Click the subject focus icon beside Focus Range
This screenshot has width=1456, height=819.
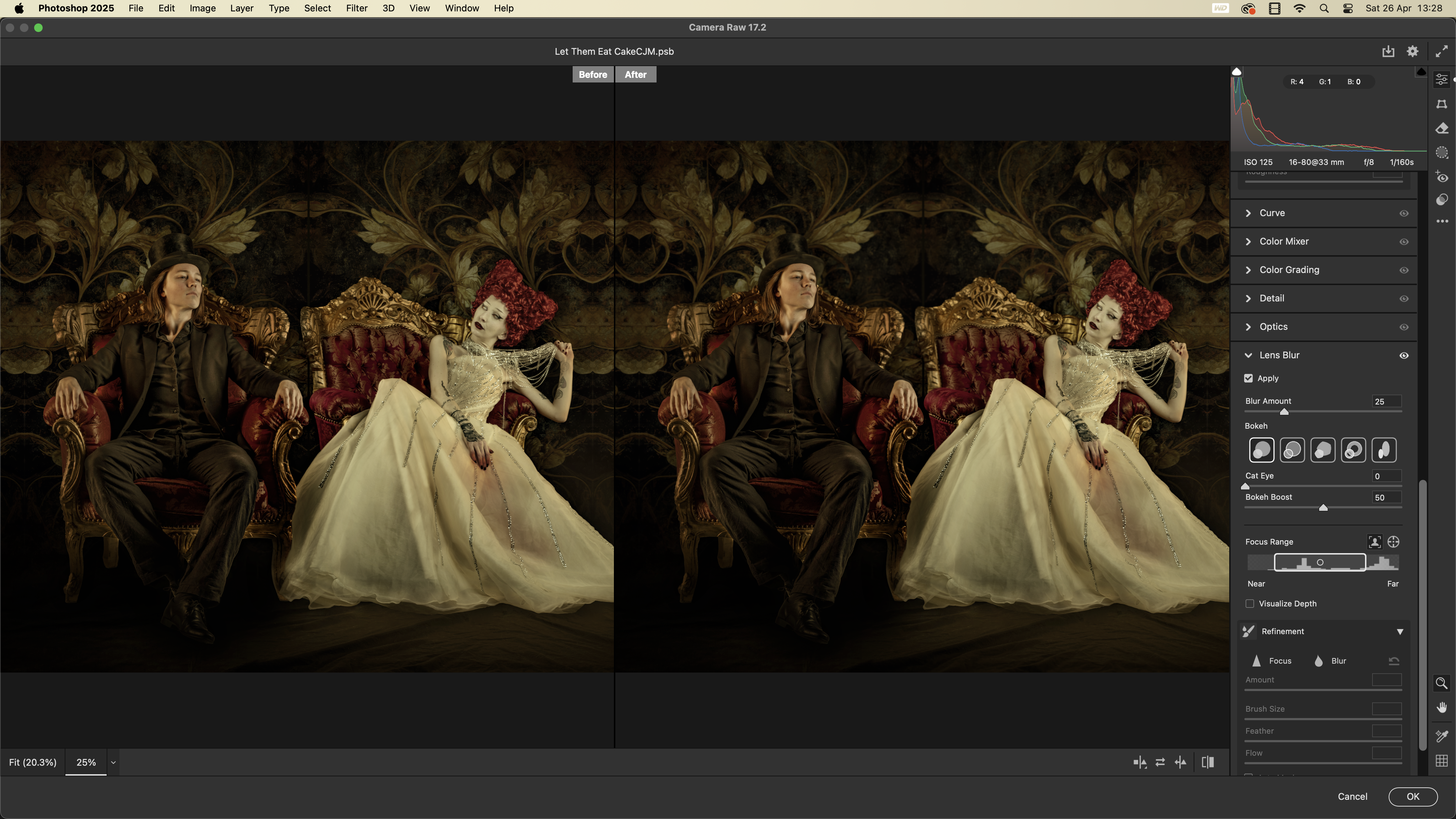pos(1375,542)
